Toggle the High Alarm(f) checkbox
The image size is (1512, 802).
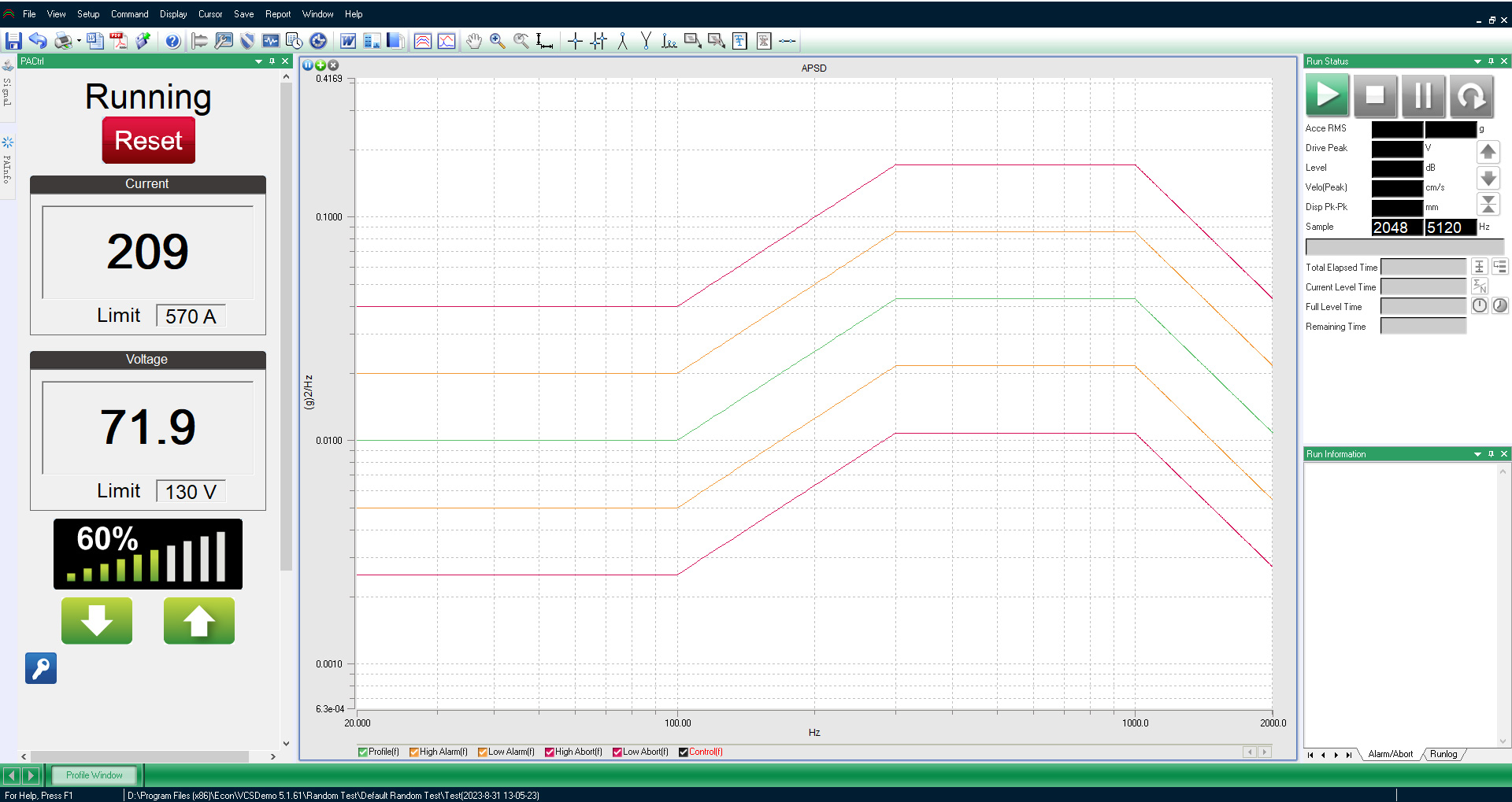point(414,752)
